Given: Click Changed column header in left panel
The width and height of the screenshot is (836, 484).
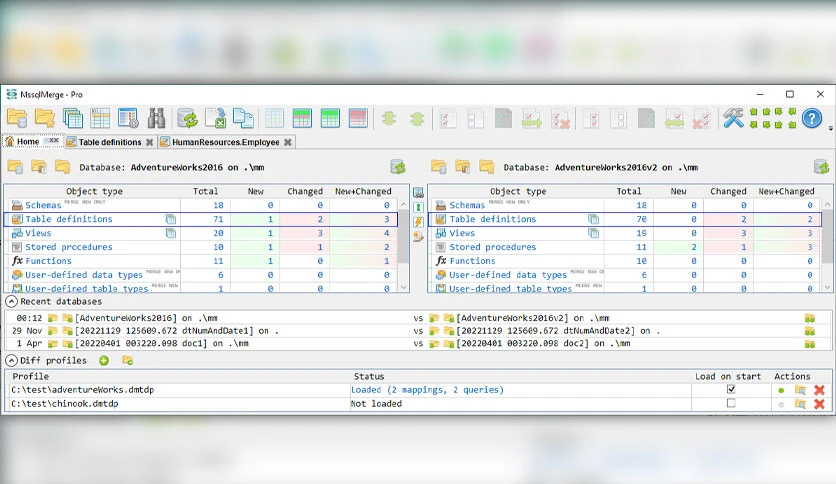Looking at the screenshot, I should click(305, 191).
